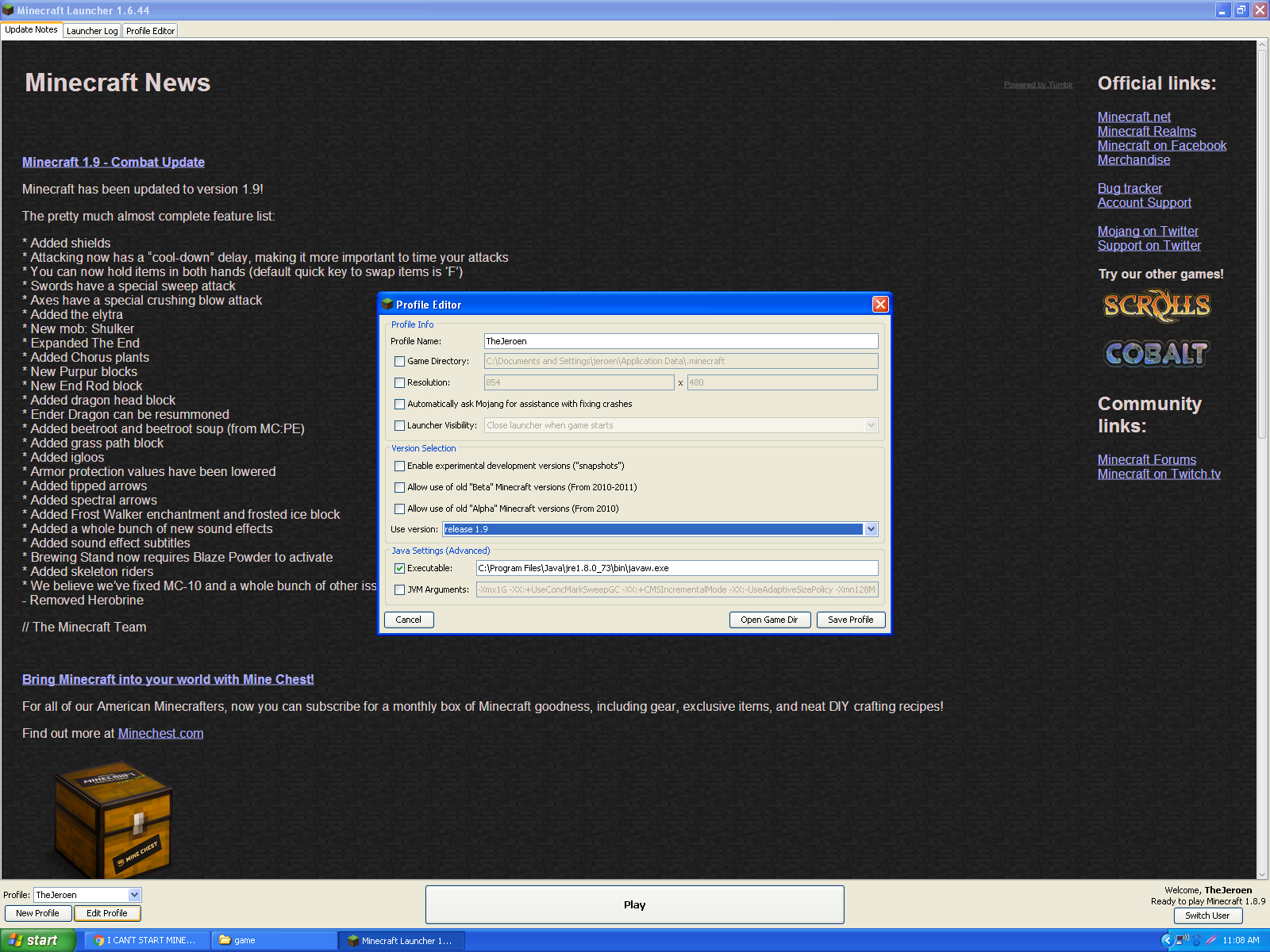Enable the JVM Arguments checkbox
Screen dimensions: 1270x952
(x=399, y=589)
